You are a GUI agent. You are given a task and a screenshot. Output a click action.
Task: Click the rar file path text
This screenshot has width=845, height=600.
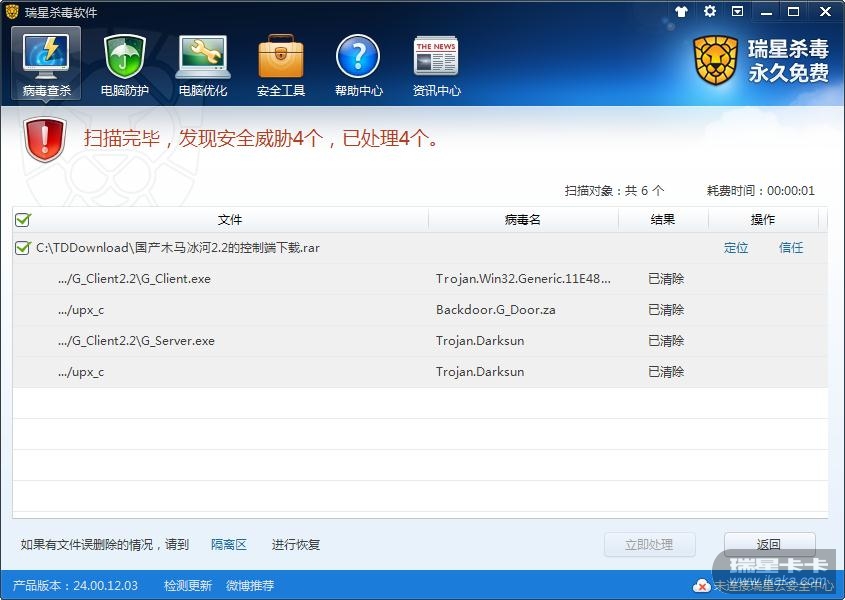pos(178,248)
